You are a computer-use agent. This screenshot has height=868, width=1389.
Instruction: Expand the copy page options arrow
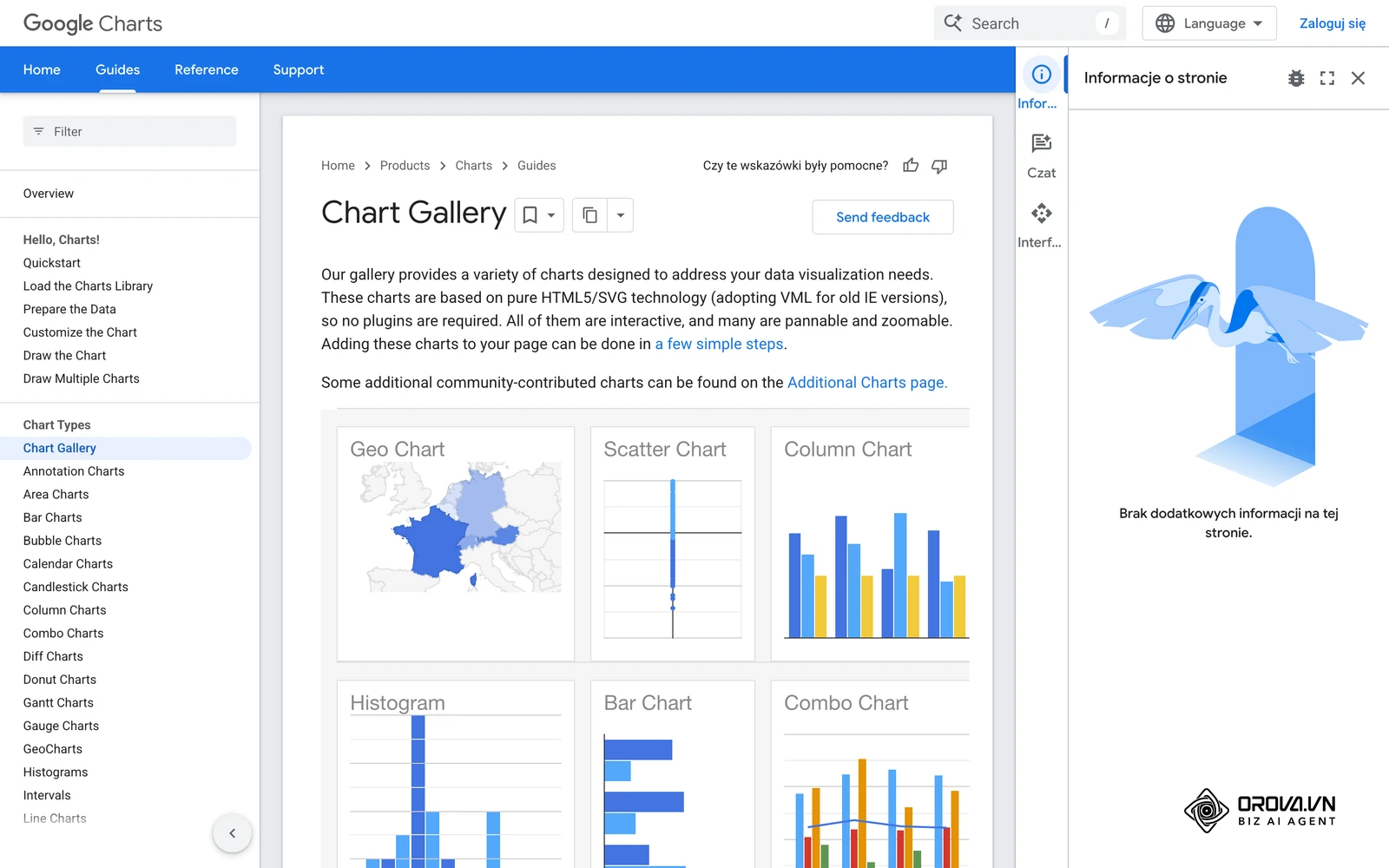click(620, 215)
